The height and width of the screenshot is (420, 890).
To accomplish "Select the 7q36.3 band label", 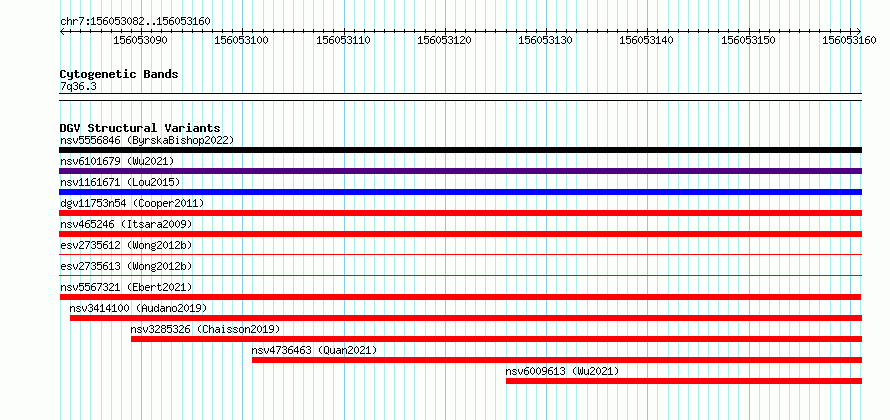I will [78, 86].
